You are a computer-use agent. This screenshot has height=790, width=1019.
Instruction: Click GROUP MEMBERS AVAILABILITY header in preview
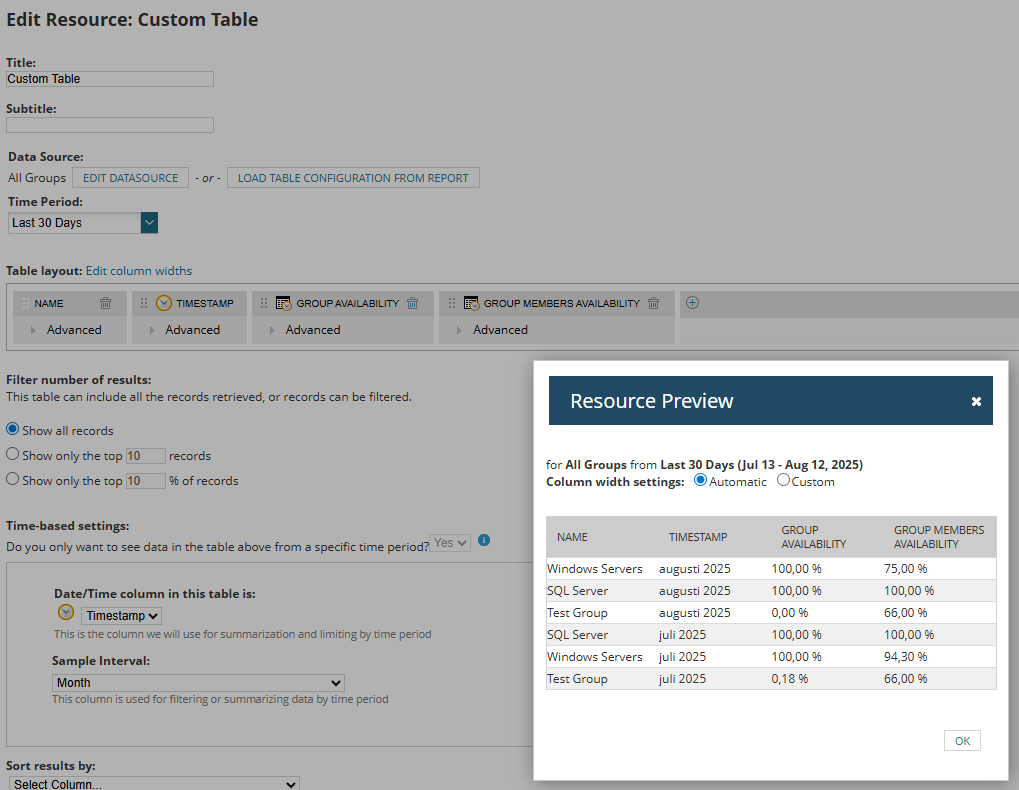click(x=939, y=537)
